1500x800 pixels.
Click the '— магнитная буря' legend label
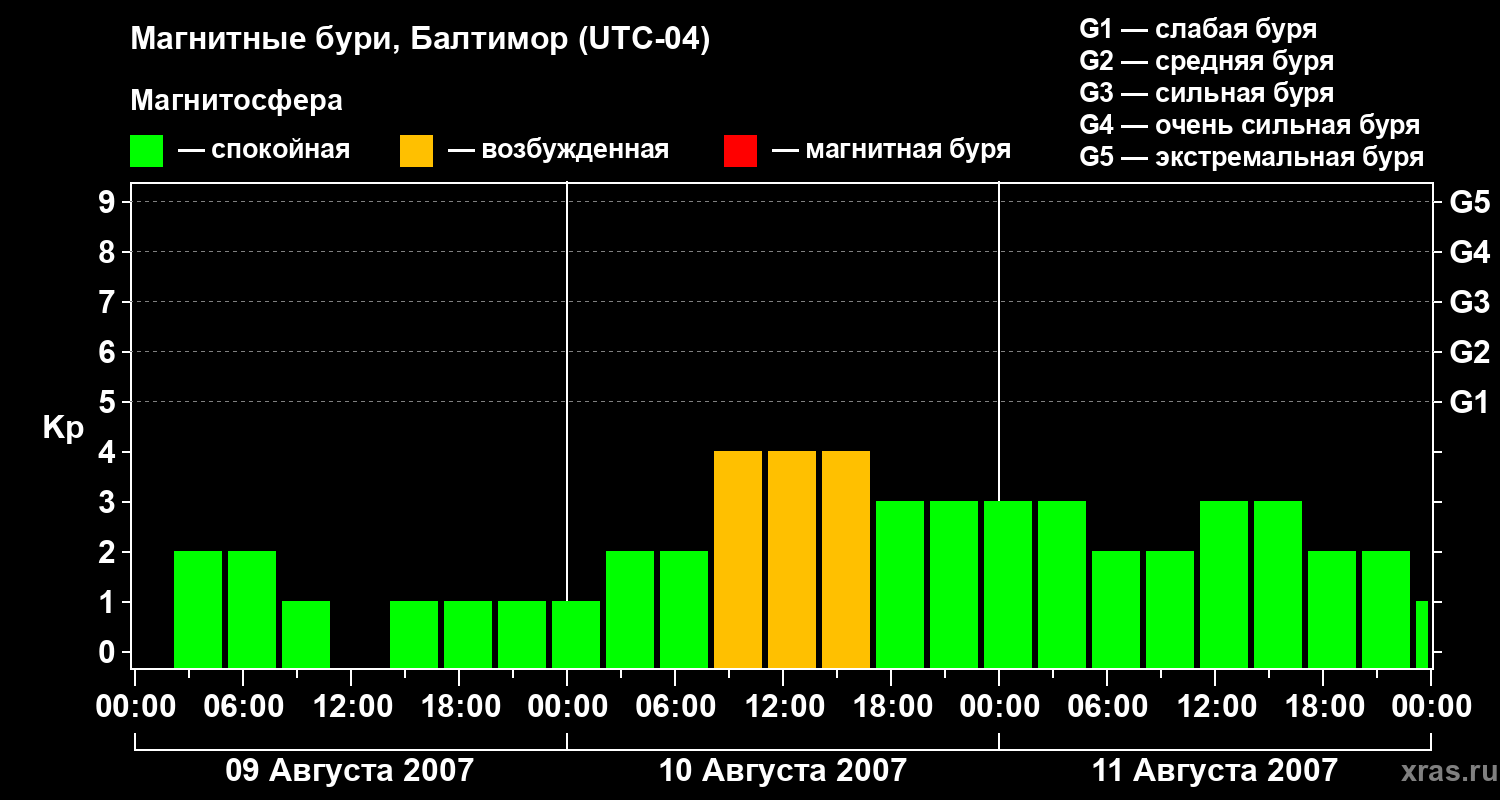click(891, 150)
